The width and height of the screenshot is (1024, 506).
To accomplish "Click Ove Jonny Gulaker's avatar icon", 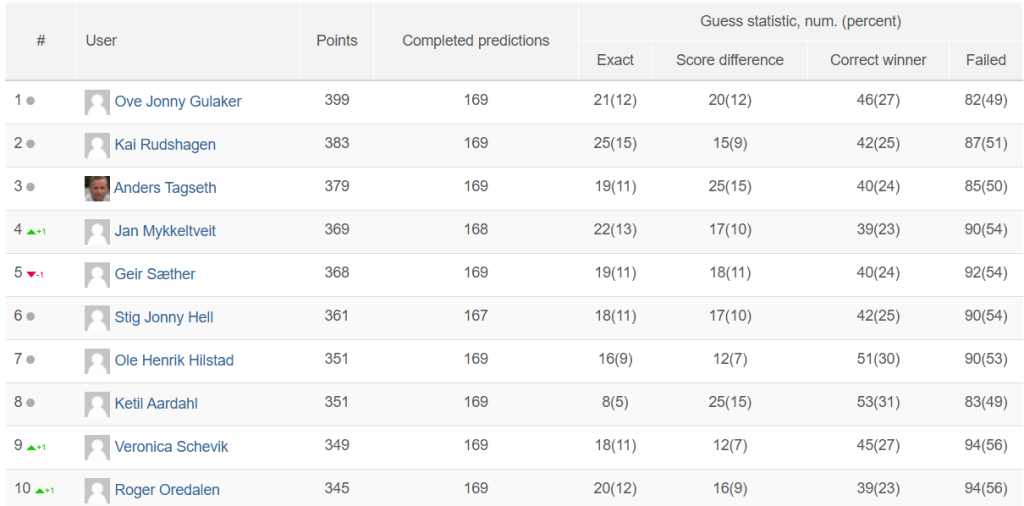I will (x=97, y=102).
